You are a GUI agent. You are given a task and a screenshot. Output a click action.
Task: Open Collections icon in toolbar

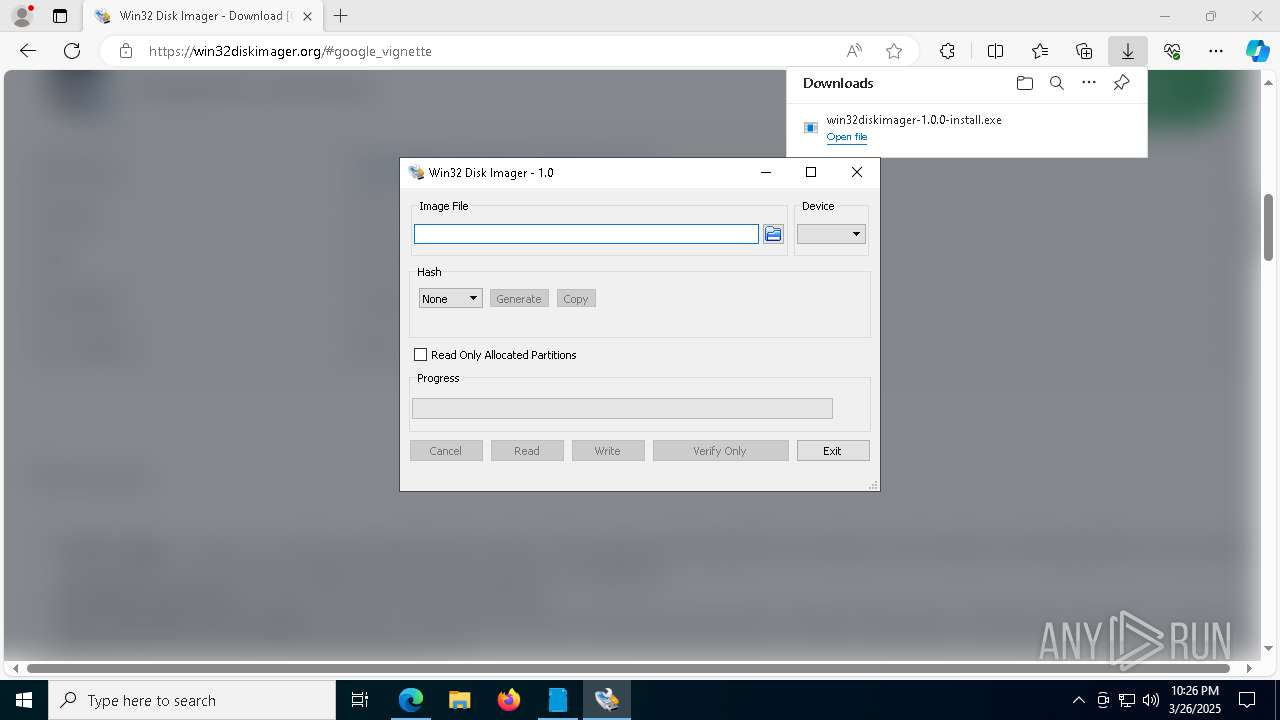(x=1084, y=51)
